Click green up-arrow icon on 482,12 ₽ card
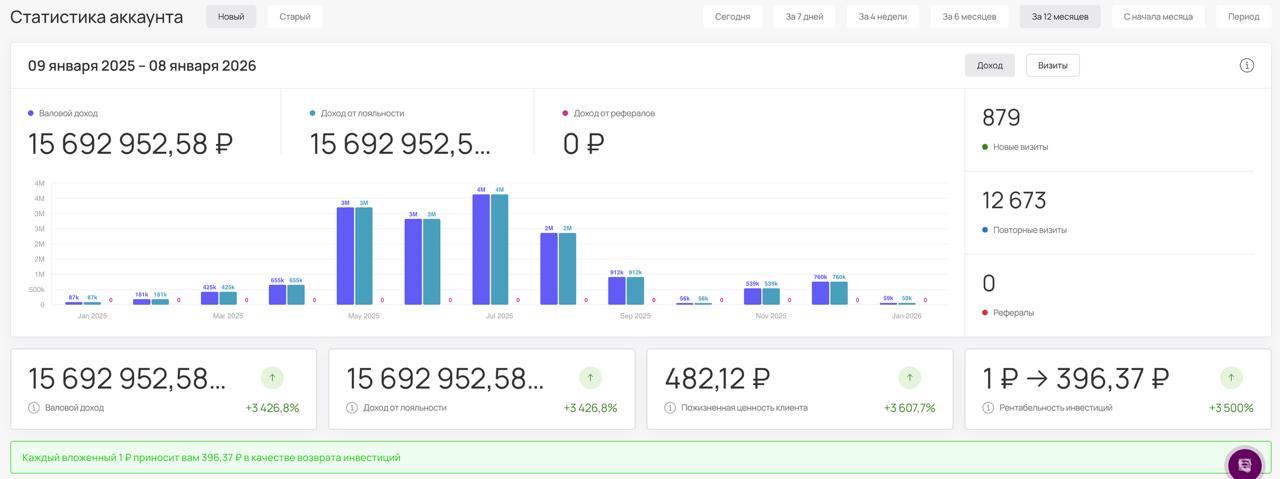1280x479 pixels. [909, 378]
